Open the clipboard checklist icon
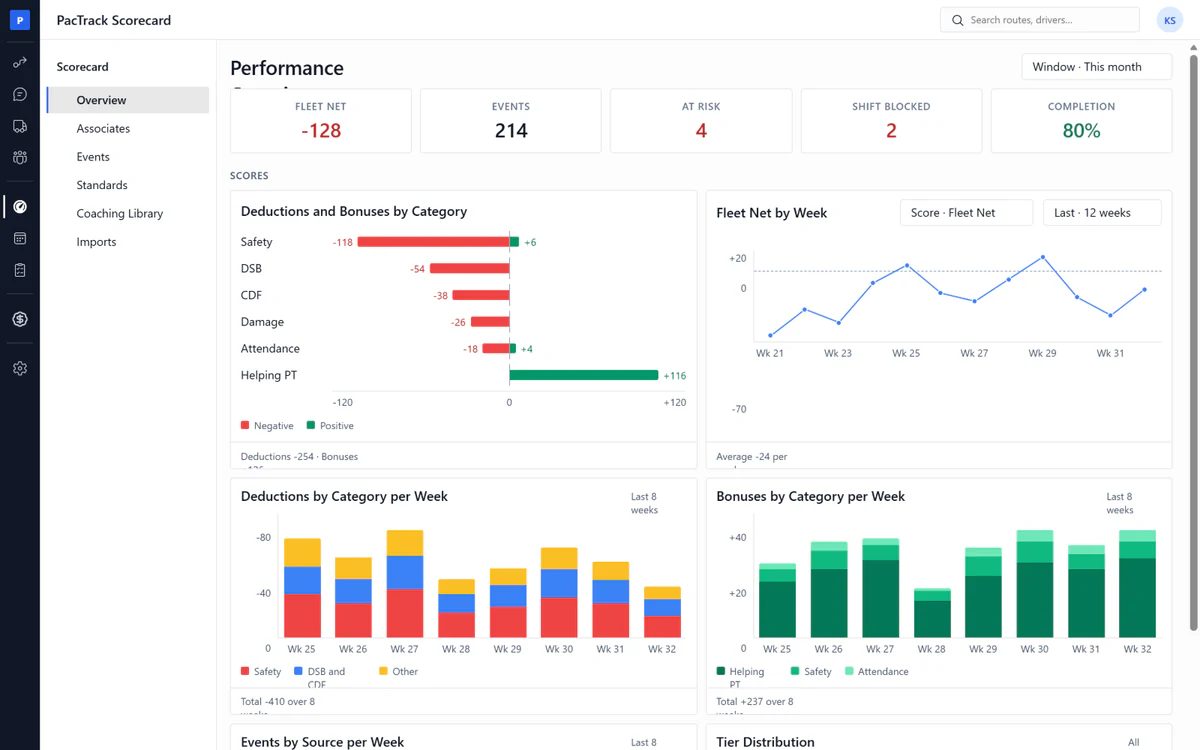Image resolution: width=1200 pixels, height=750 pixels. (20, 270)
